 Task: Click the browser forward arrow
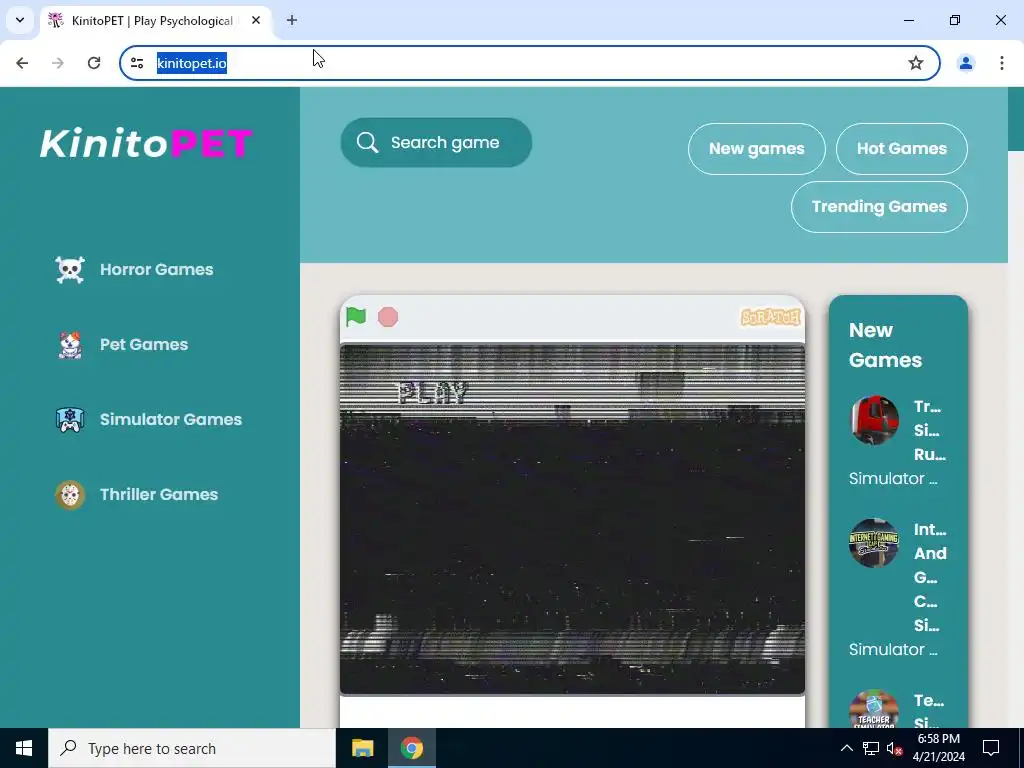(x=58, y=63)
